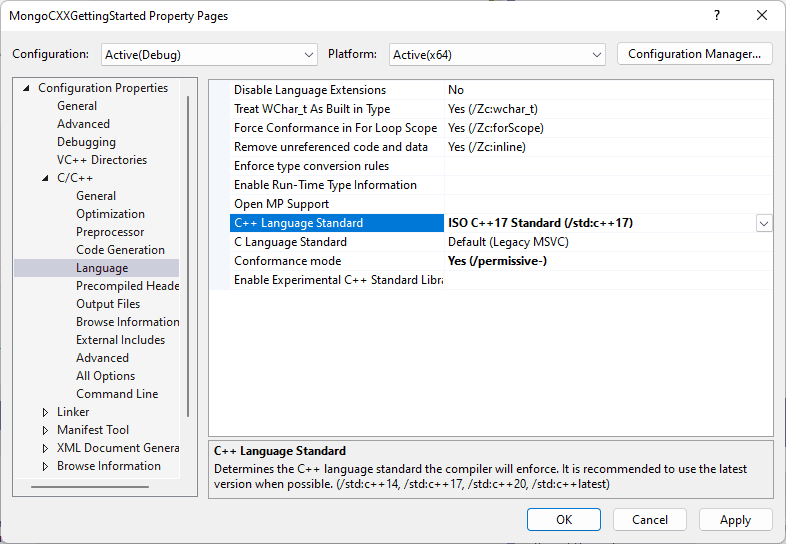Collapse the C/C++ tree node
This screenshot has height=544, width=786.
pos(45,178)
